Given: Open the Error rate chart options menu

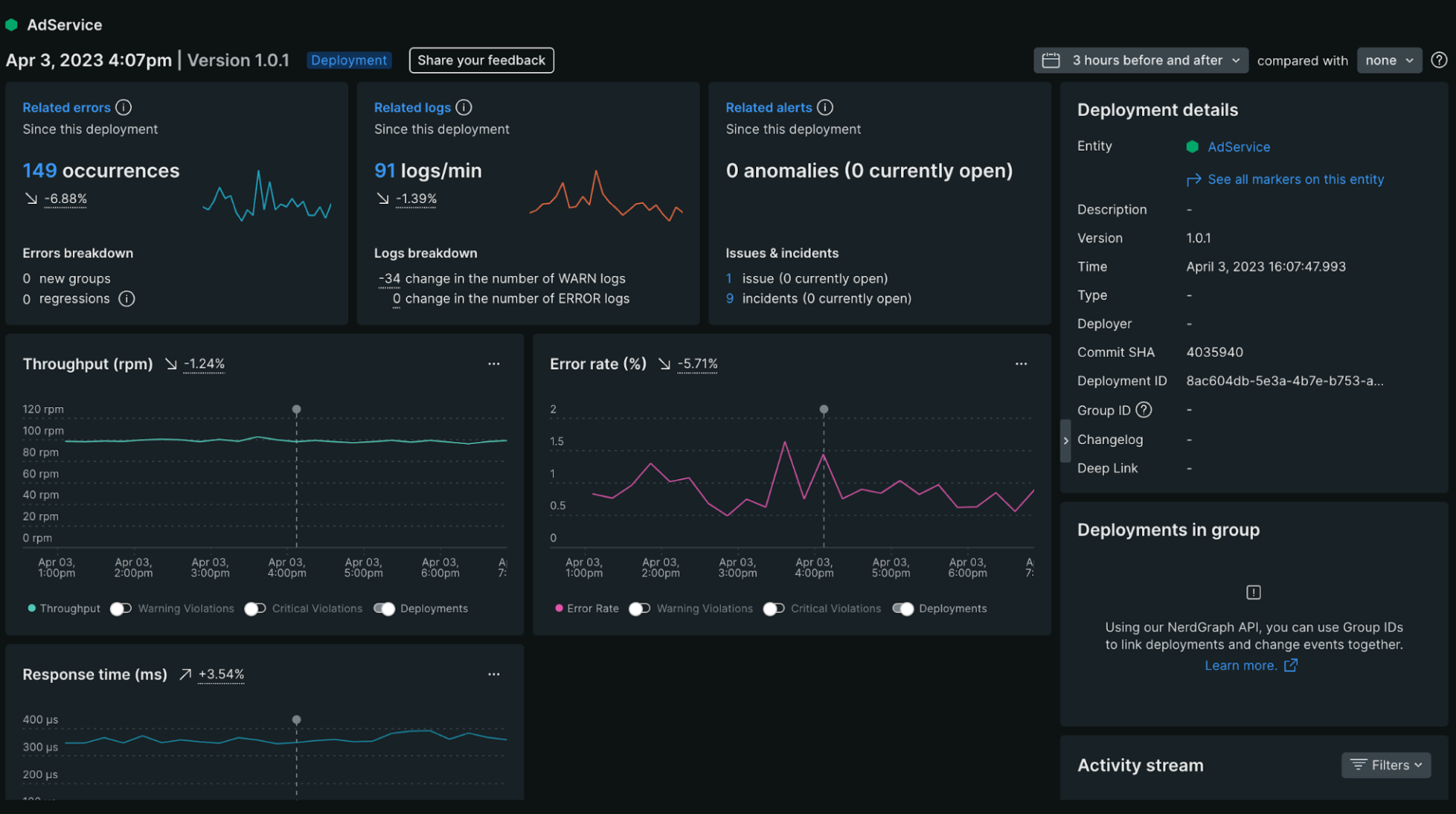Looking at the screenshot, I should click(1021, 364).
